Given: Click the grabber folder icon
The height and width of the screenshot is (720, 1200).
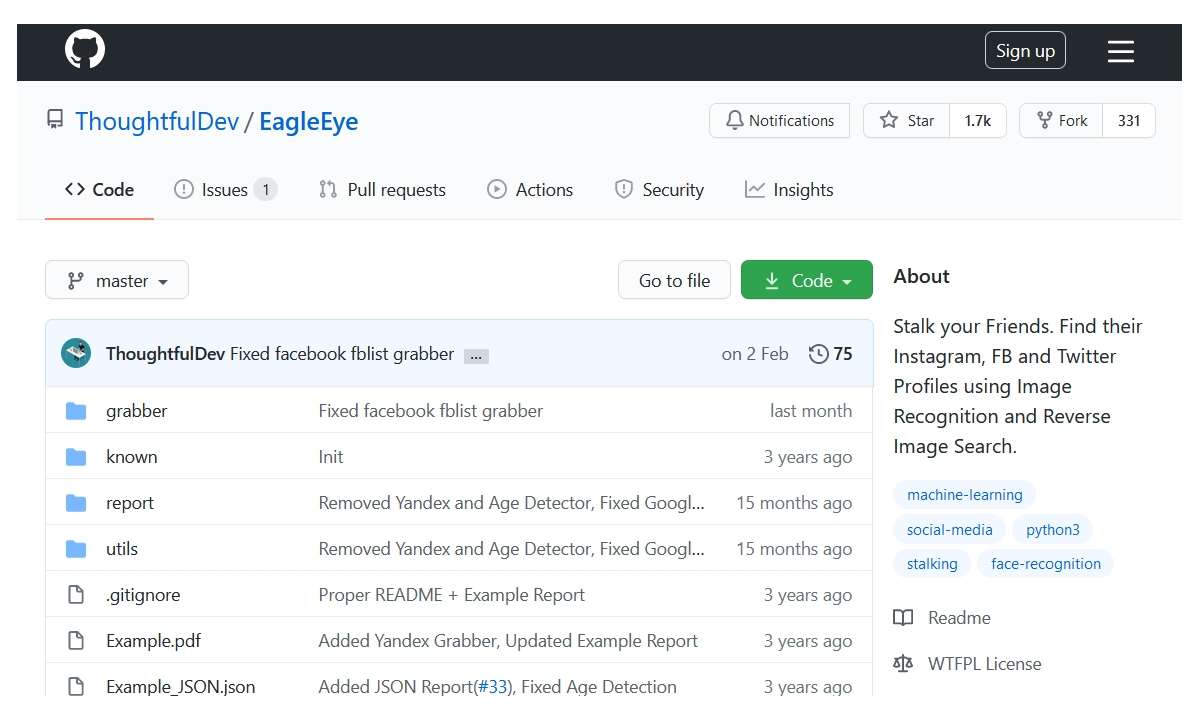Looking at the screenshot, I should [x=76, y=411].
